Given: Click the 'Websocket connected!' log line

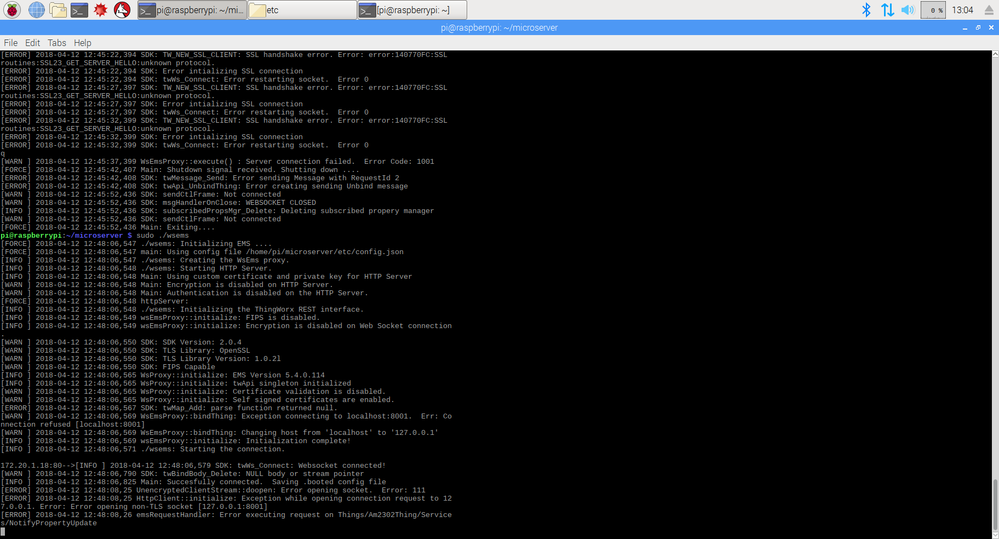Looking at the screenshot, I should (193, 466).
